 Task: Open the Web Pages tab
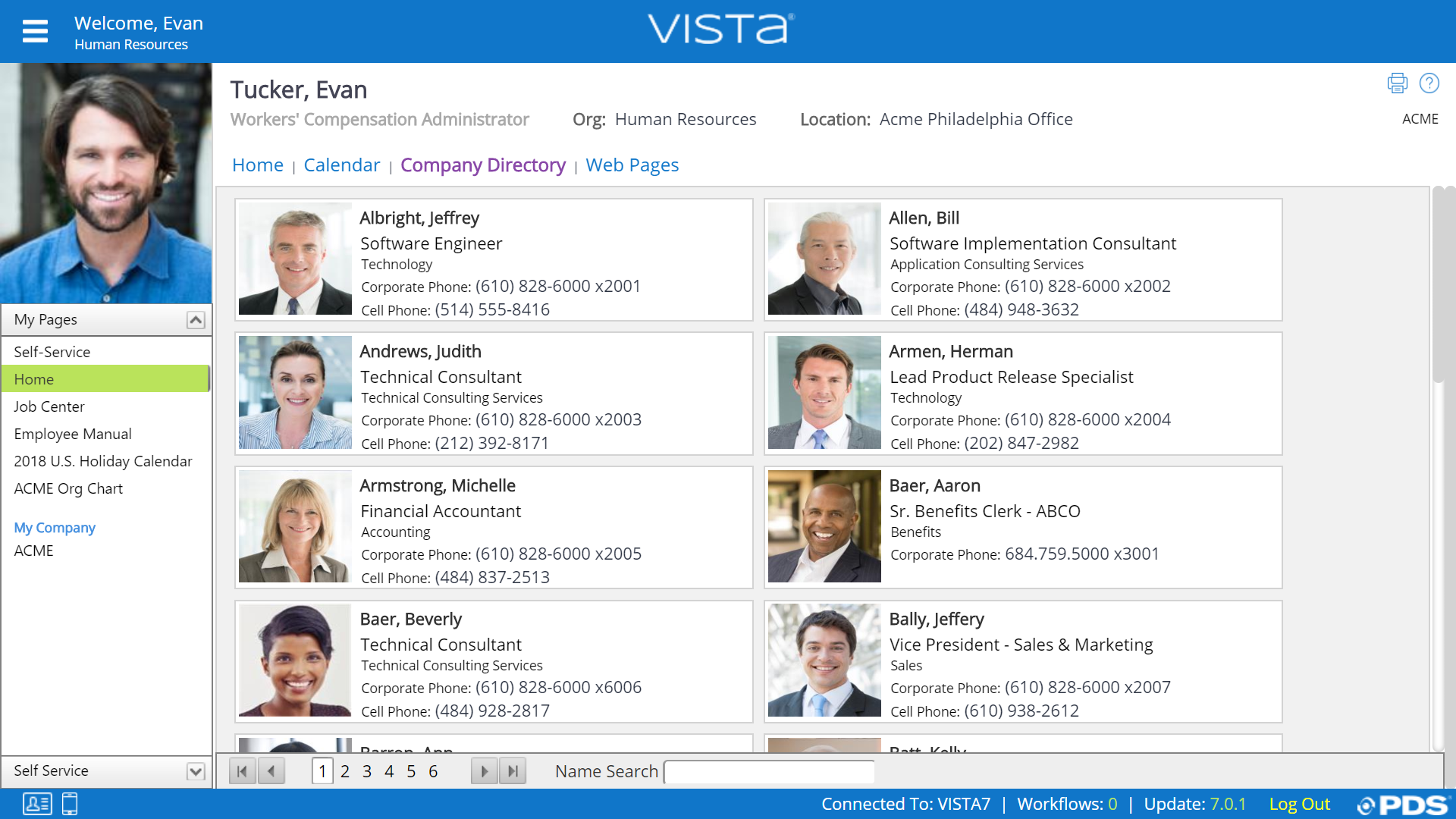coord(632,165)
